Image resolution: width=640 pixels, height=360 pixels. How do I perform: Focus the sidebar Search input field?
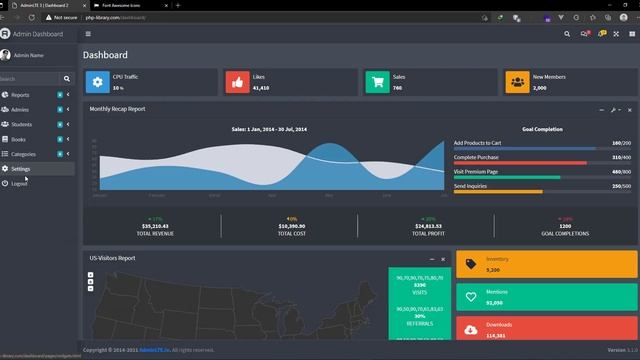[29, 79]
